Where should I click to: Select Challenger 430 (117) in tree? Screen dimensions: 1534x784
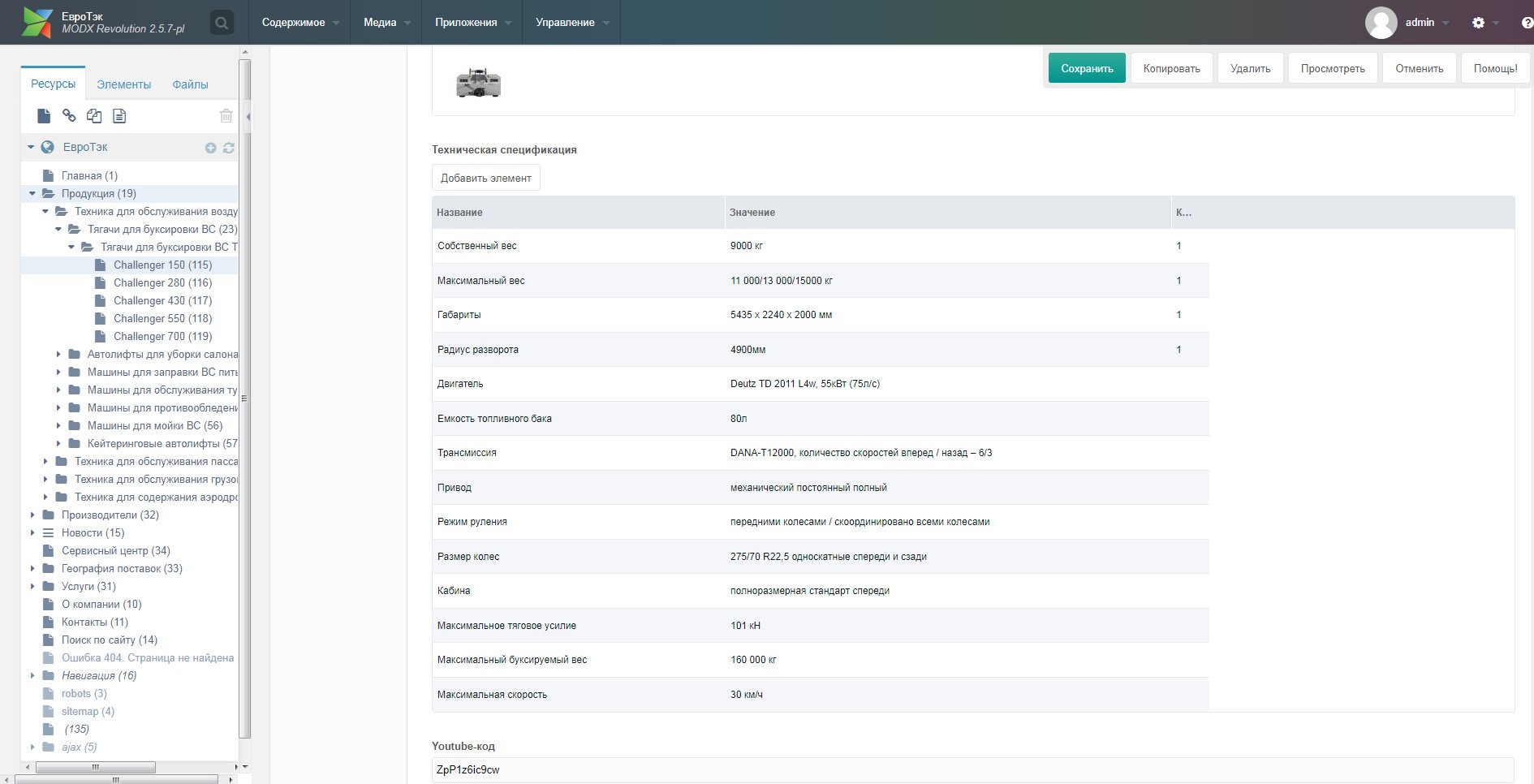click(x=162, y=300)
